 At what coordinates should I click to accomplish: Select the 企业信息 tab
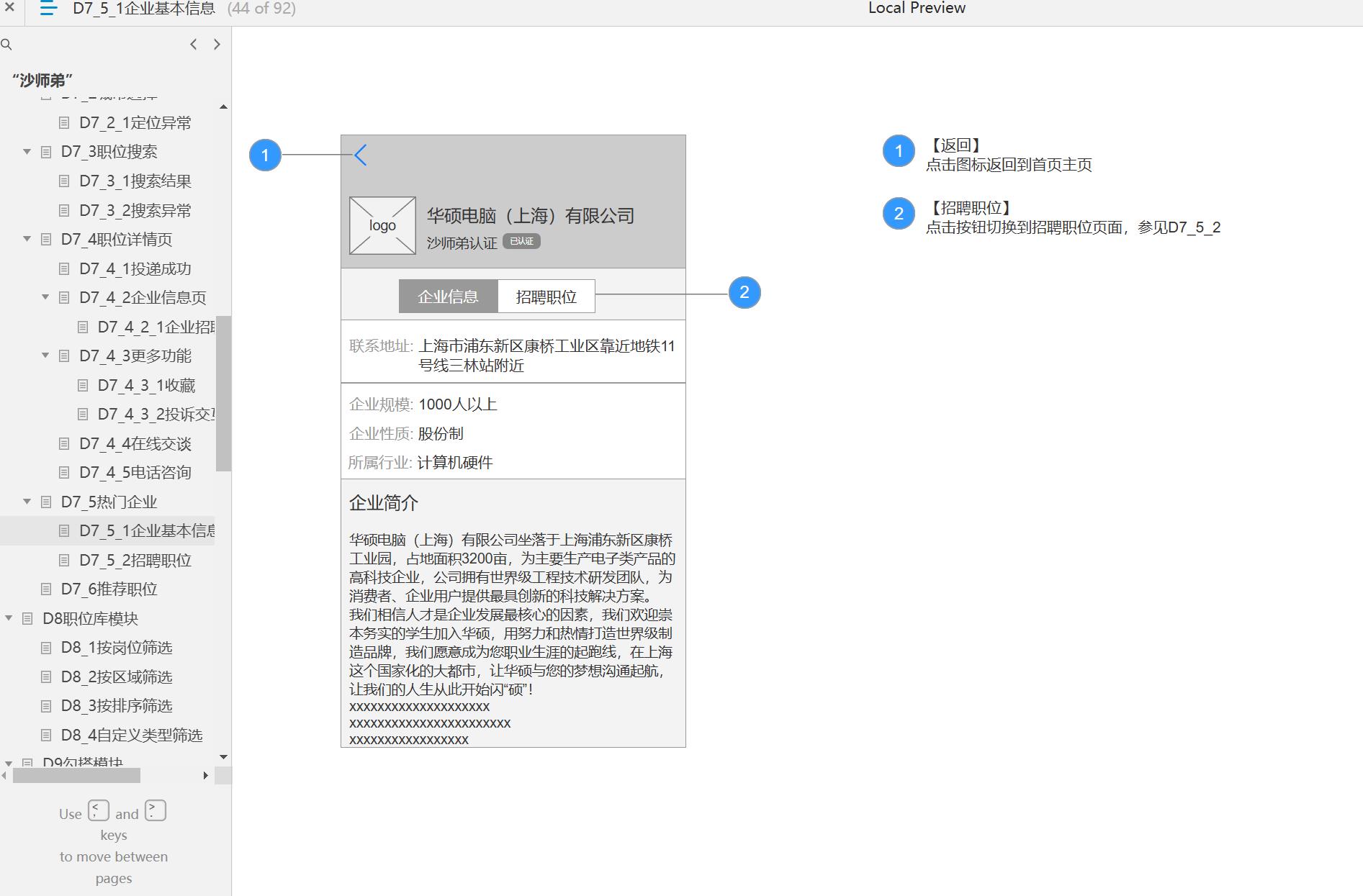coord(448,297)
